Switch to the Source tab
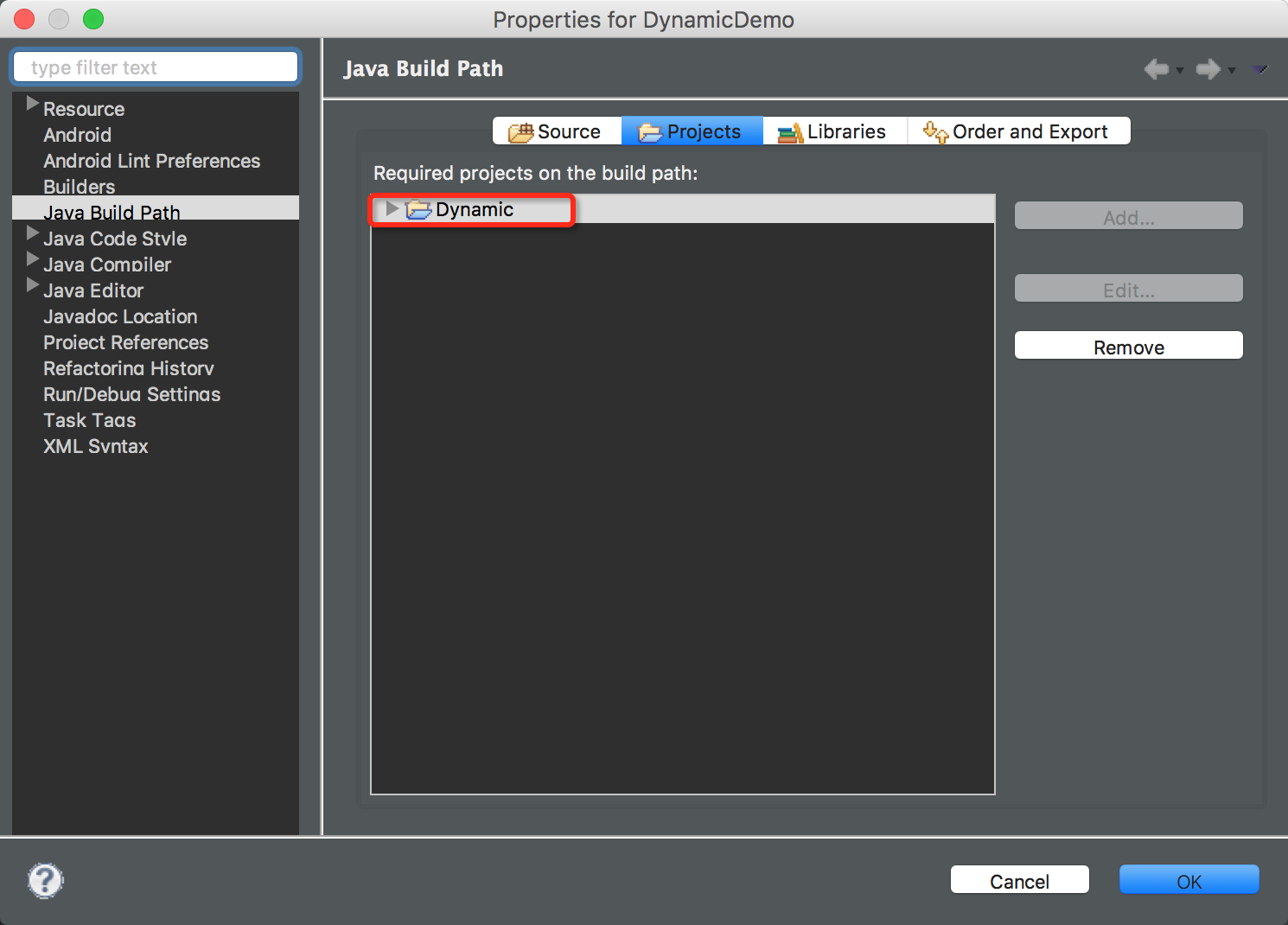1288x925 pixels. pyautogui.click(x=557, y=131)
